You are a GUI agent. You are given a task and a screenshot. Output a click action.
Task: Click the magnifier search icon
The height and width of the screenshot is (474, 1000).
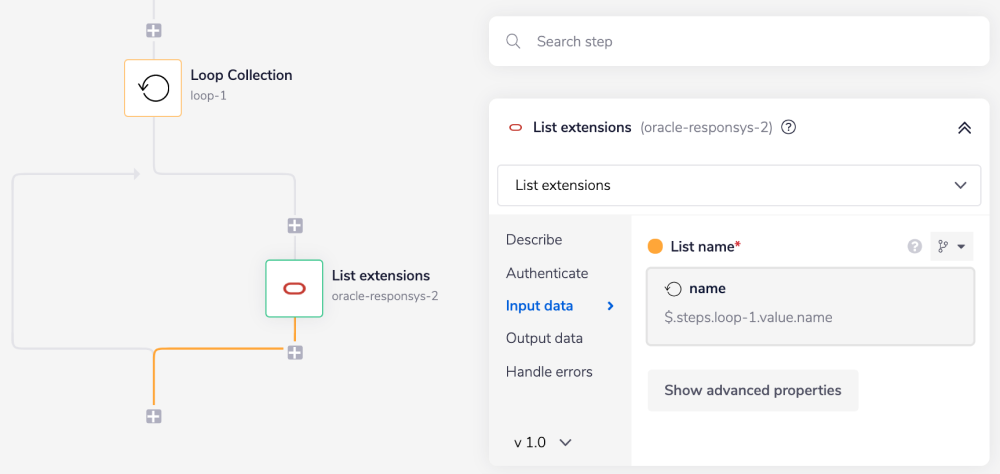[x=514, y=42]
